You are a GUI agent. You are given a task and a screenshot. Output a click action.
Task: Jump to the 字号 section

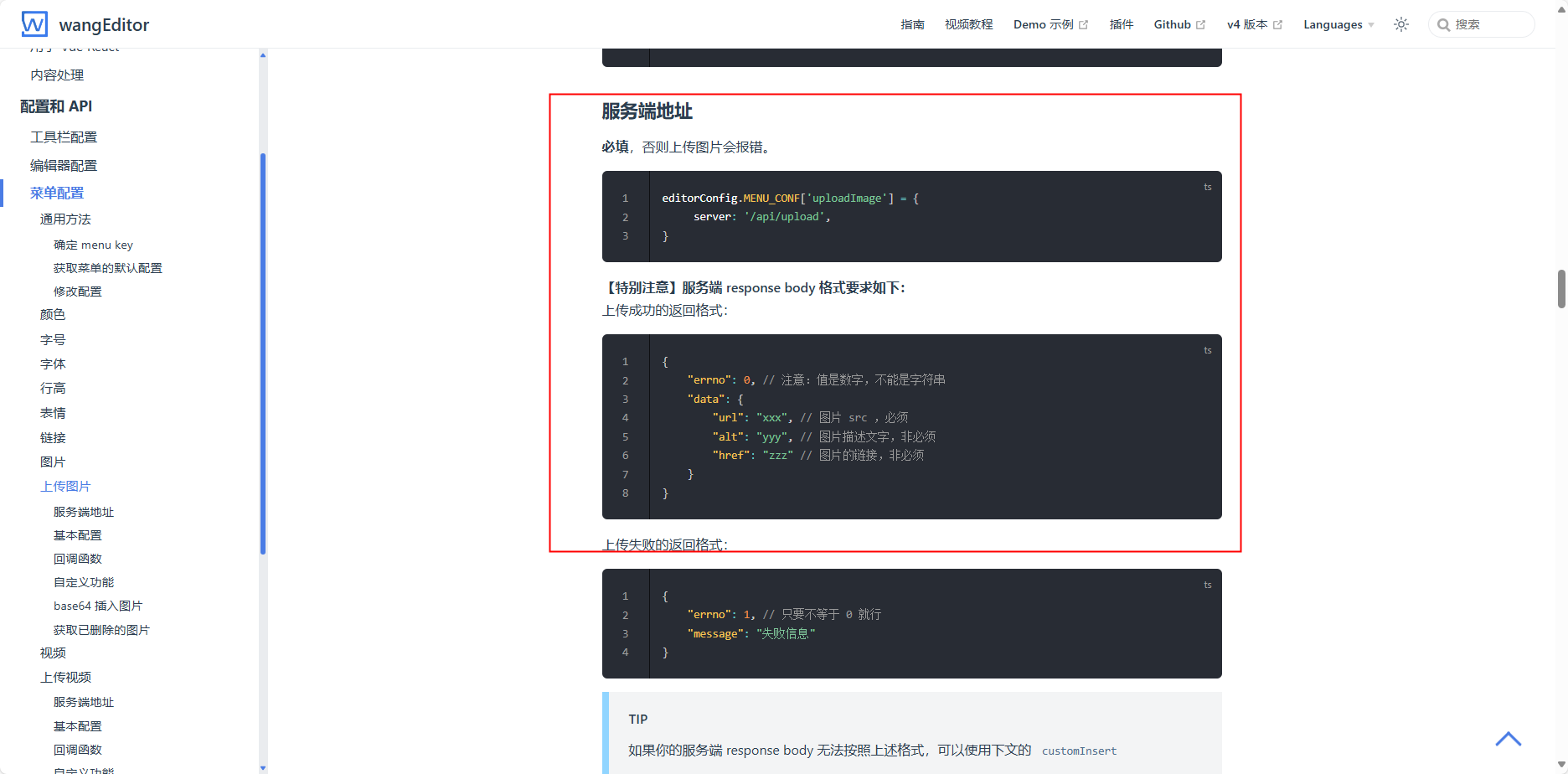coord(53,339)
